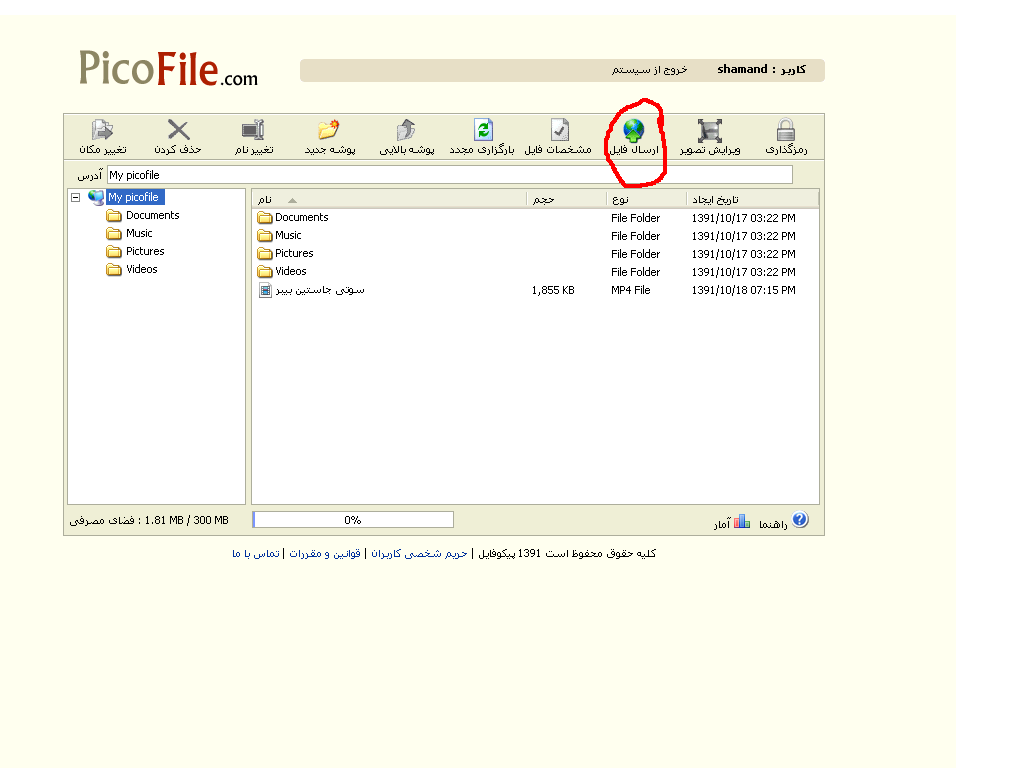Sort files by the name column header
The image size is (1024, 768).
point(389,199)
